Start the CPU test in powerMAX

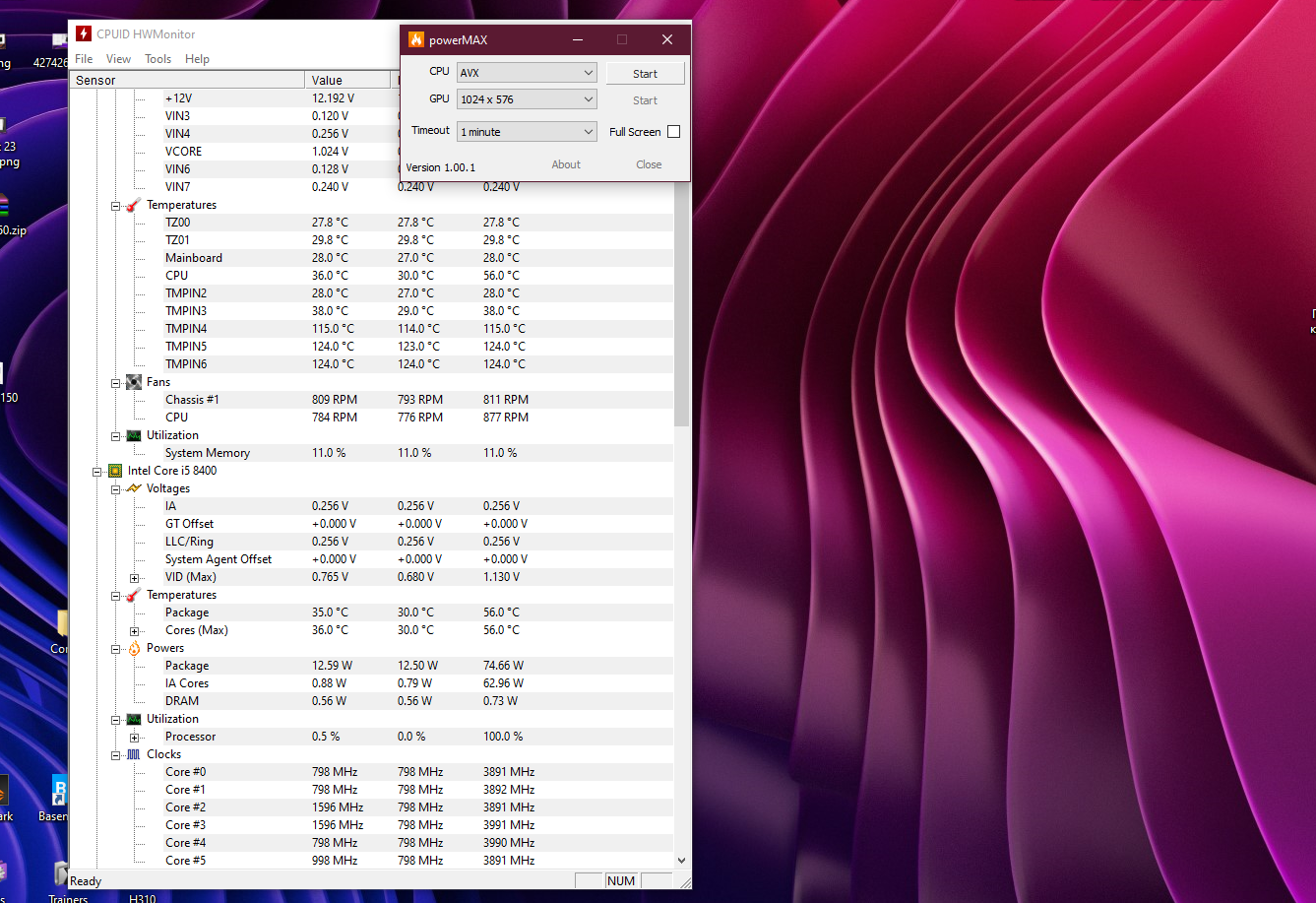tap(646, 74)
